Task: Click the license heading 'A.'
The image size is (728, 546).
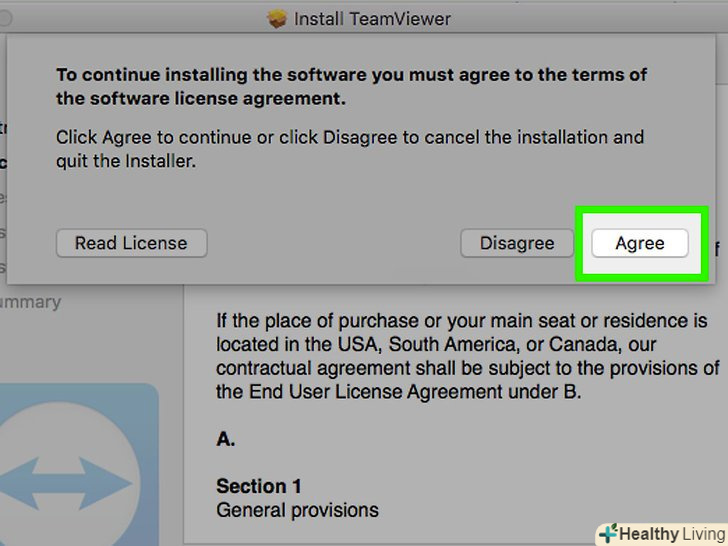Action: (x=226, y=439)
